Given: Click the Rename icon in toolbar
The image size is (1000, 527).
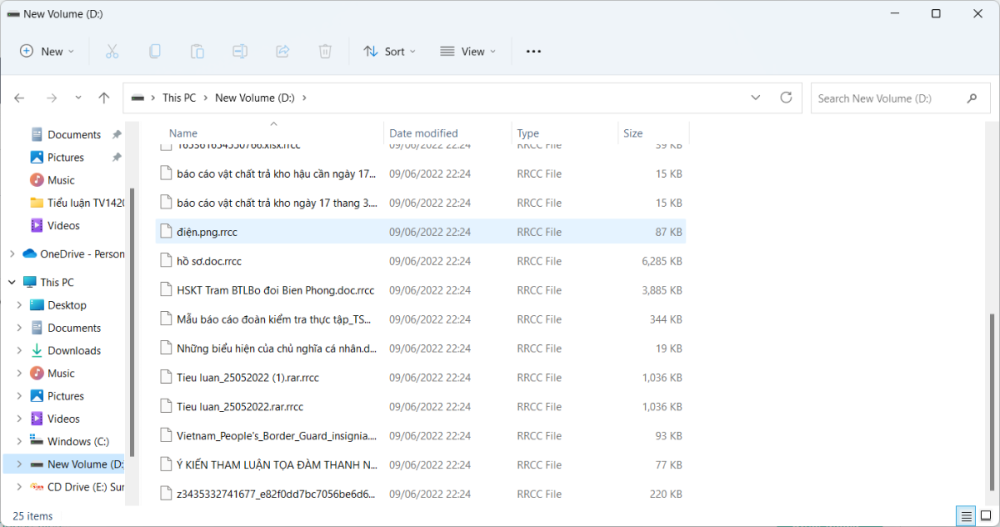Looking at the screenshot, I should pyautogui.click(x=240, y=51).
